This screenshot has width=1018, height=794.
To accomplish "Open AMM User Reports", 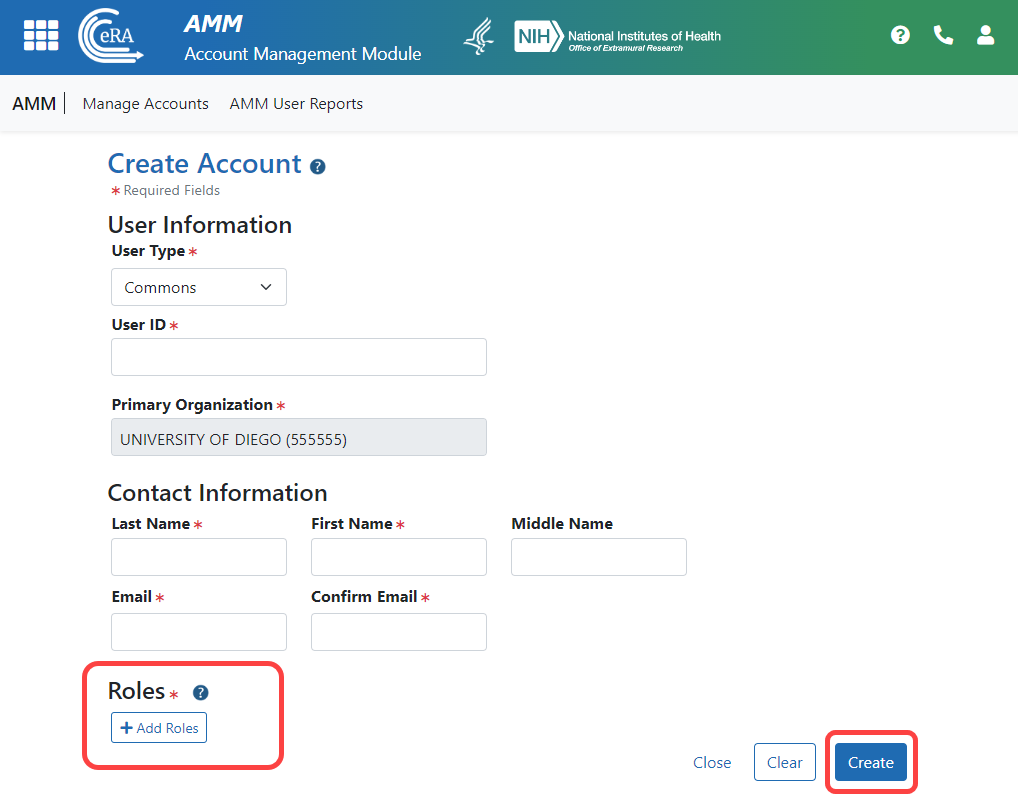I will coord(296,103).
